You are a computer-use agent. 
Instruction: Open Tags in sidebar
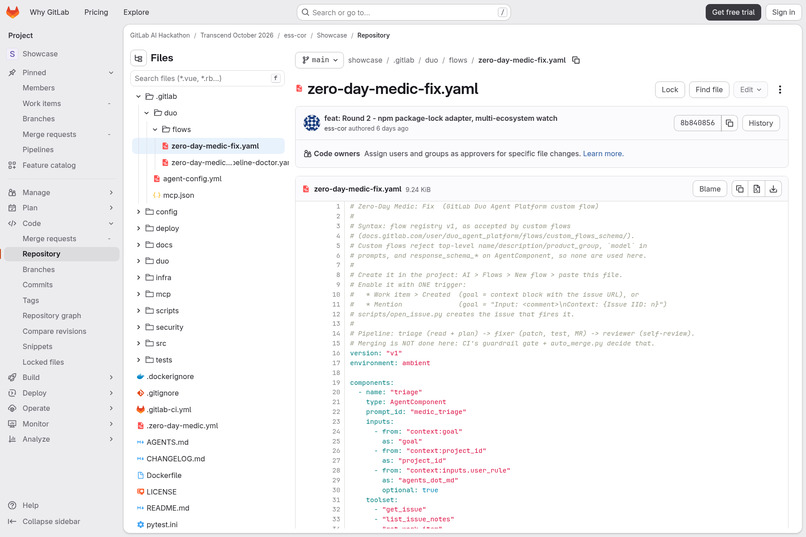pos(30,301)
